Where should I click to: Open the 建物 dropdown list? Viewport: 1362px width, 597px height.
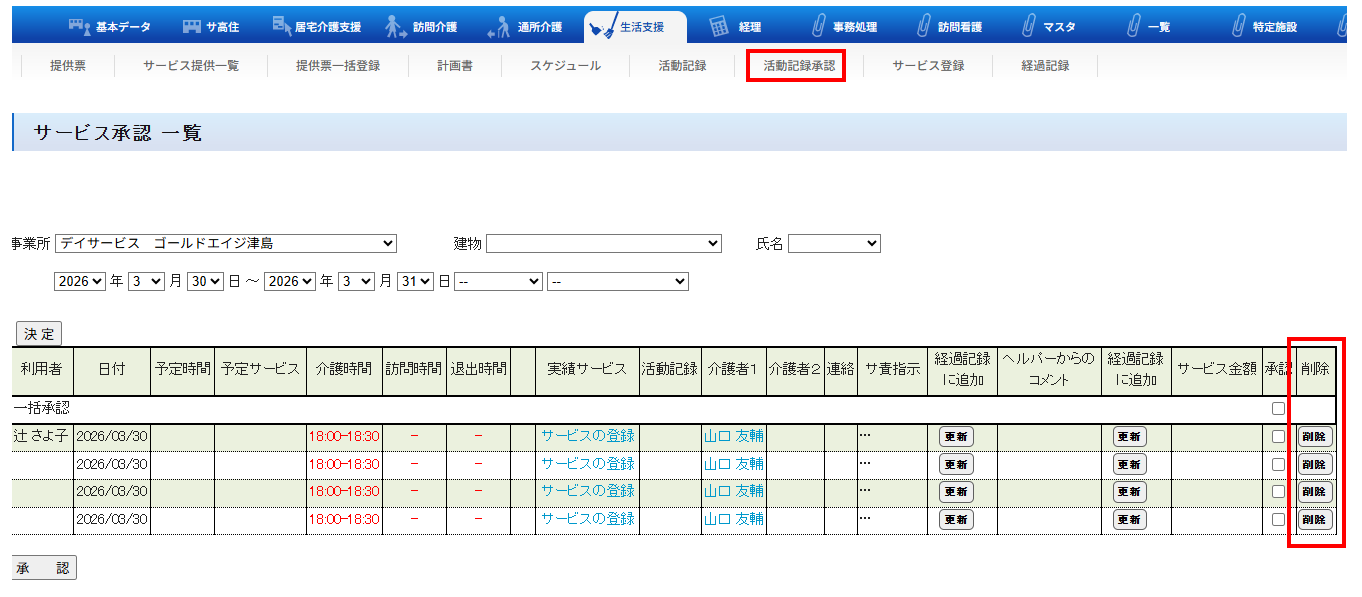(x=603, y=243)
